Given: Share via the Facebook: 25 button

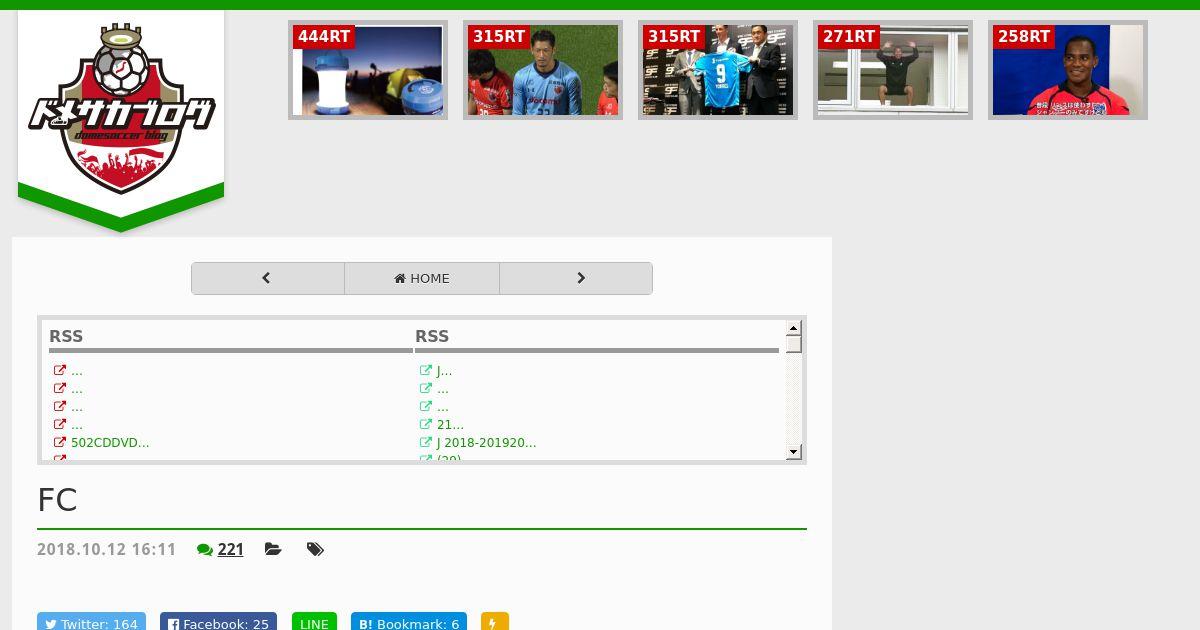Looking at the screenshot, I should (x=218, y=623).
